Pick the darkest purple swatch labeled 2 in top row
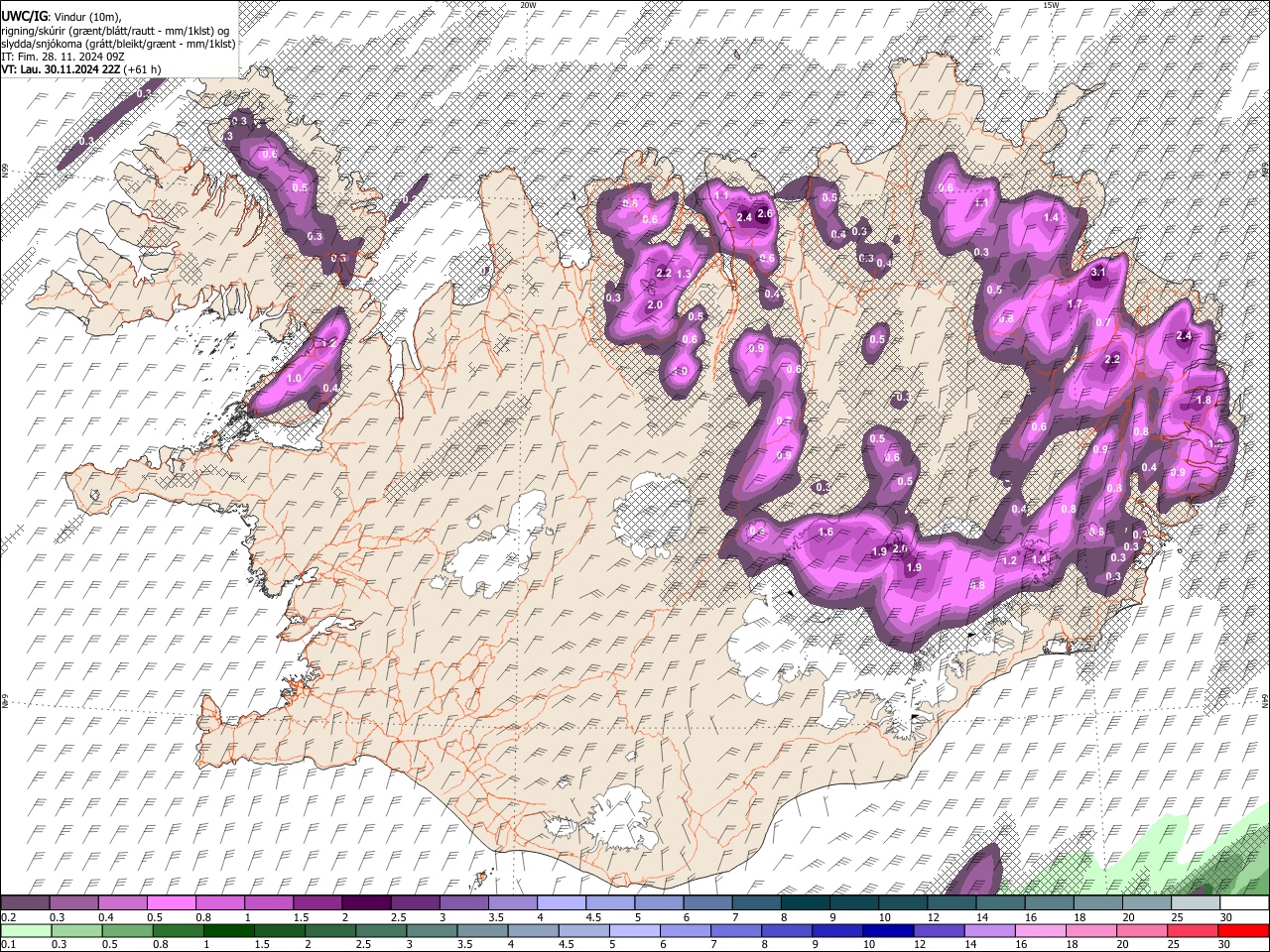The width and height of the screenshot is (1270, 952). (366, 903)
